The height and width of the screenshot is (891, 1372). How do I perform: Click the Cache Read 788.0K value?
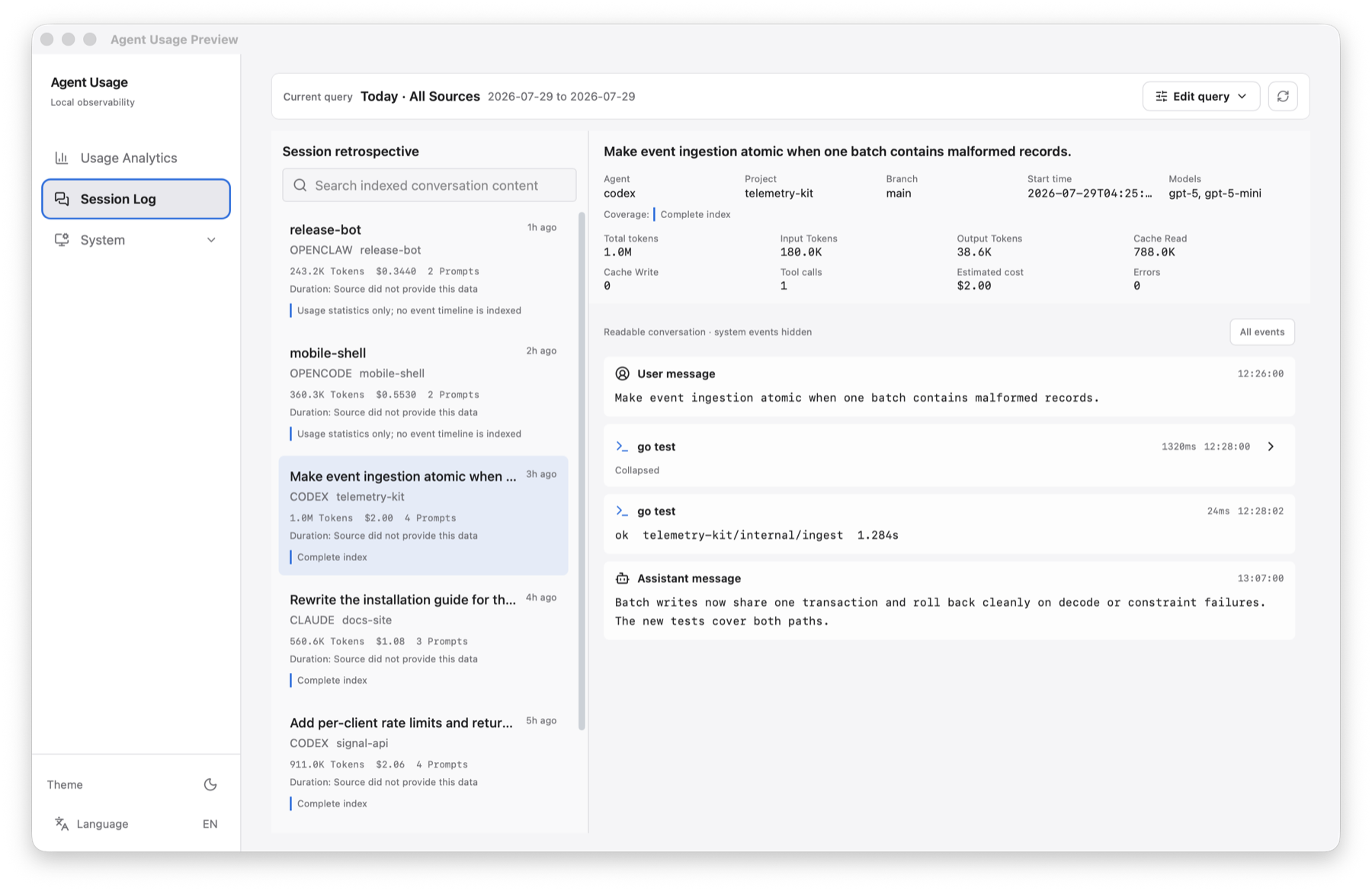point(1154,252)
